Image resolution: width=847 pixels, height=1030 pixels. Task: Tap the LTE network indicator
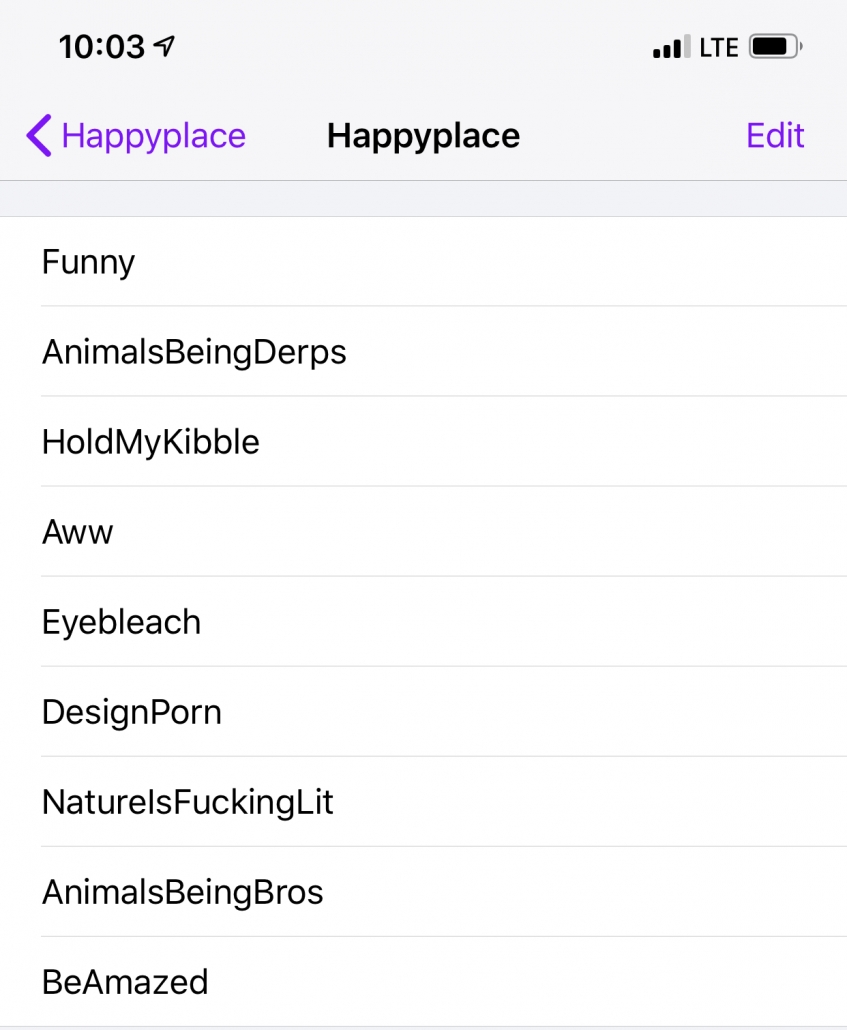point(719,48)
